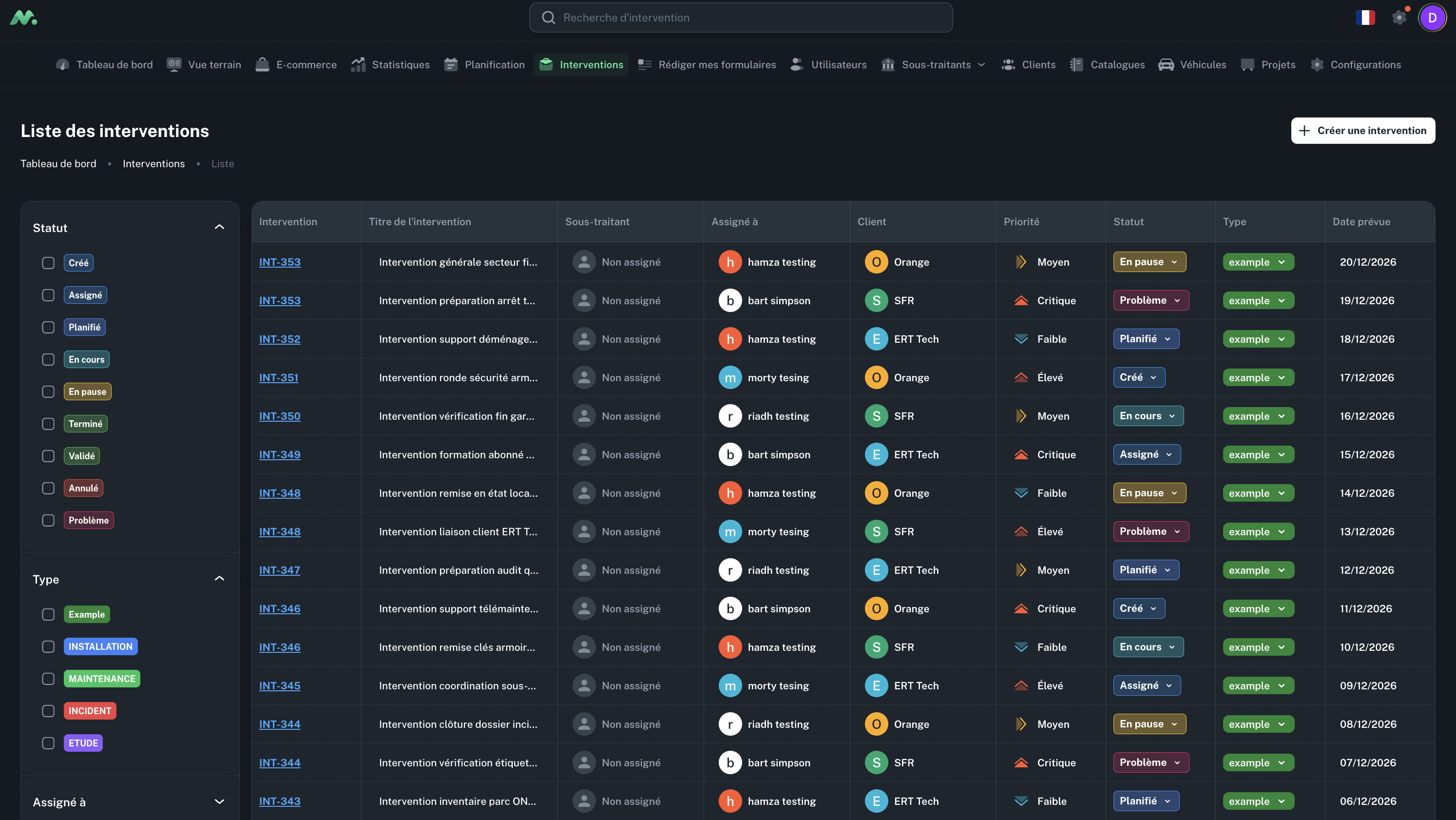The width and height of the screenshot is (1456, 820).
Task: Open the Vue terrain tab
Action: 204,64
